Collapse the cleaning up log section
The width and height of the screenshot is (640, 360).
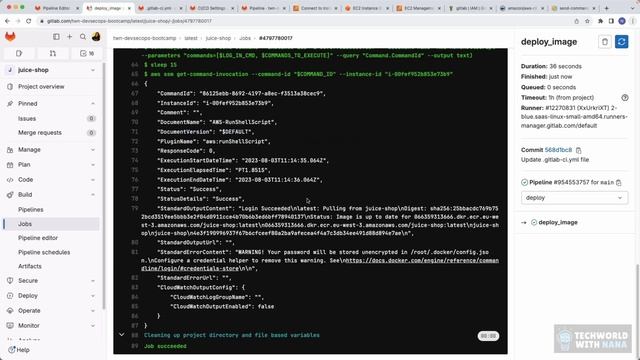pos(122,335)
